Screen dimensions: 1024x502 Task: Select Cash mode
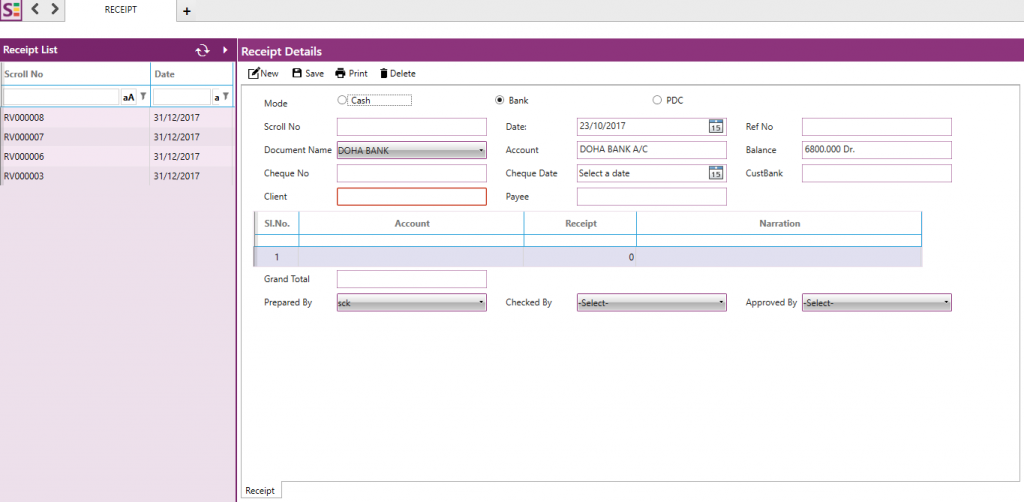(342, 101)
